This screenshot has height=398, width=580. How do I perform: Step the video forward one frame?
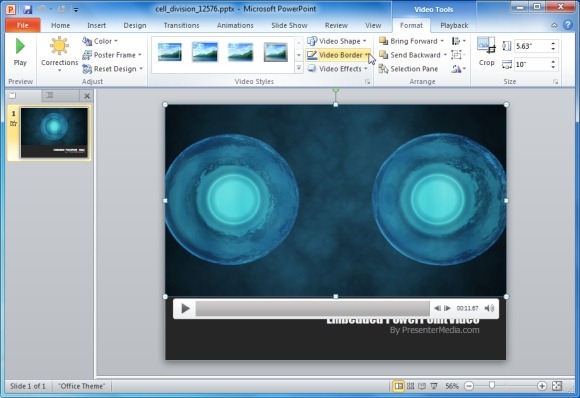447,308
